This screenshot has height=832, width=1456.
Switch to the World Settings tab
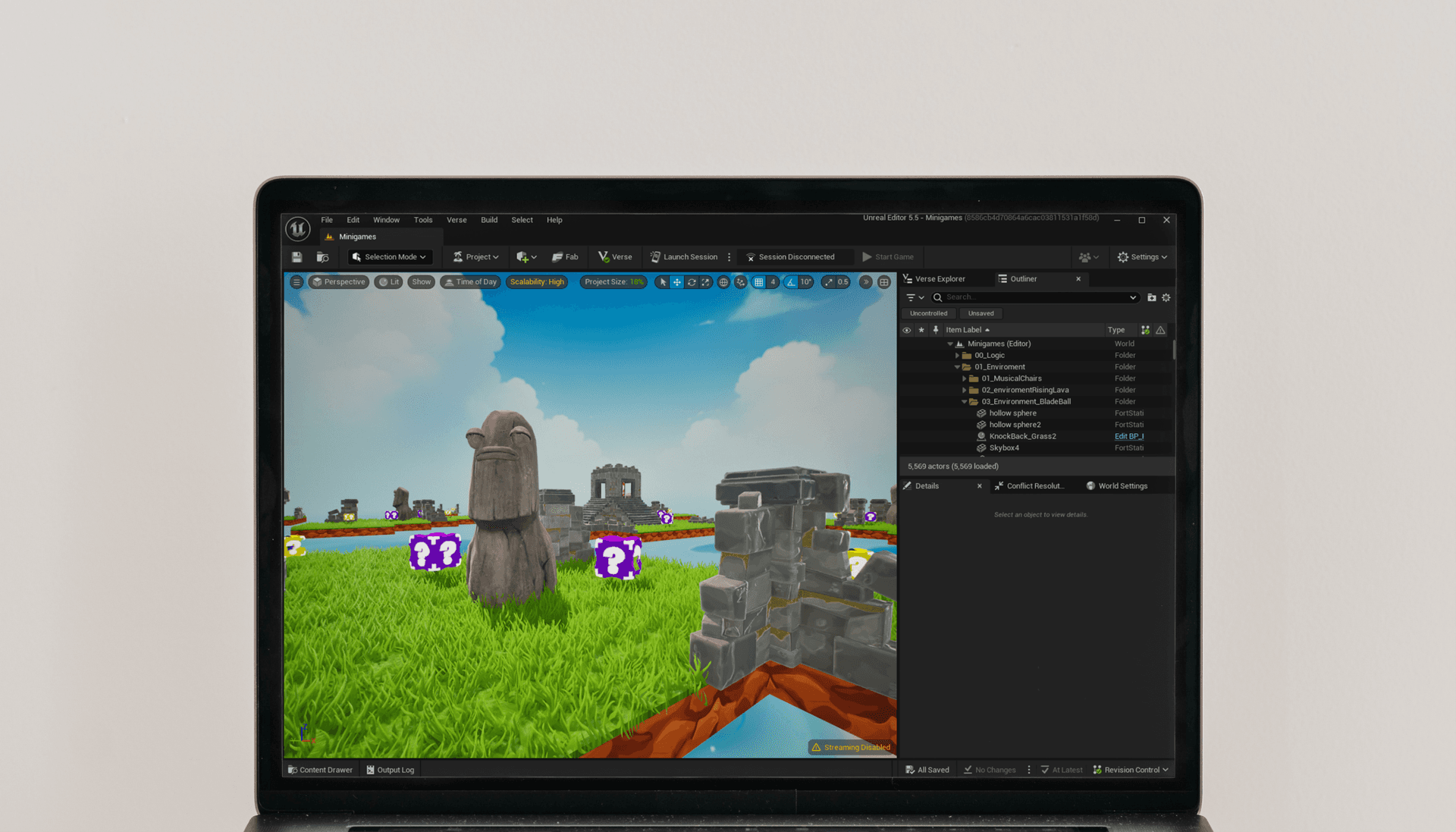pos(1122,486)
